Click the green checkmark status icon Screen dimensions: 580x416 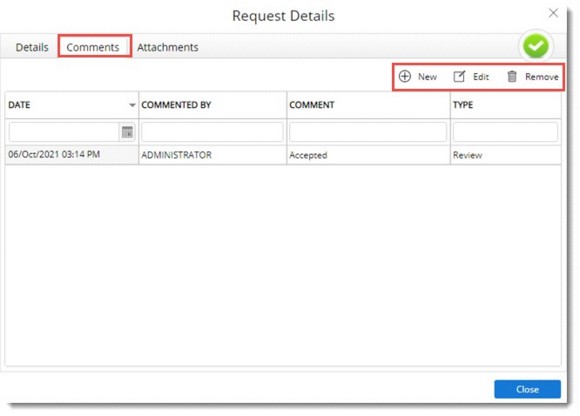(536, 47)
